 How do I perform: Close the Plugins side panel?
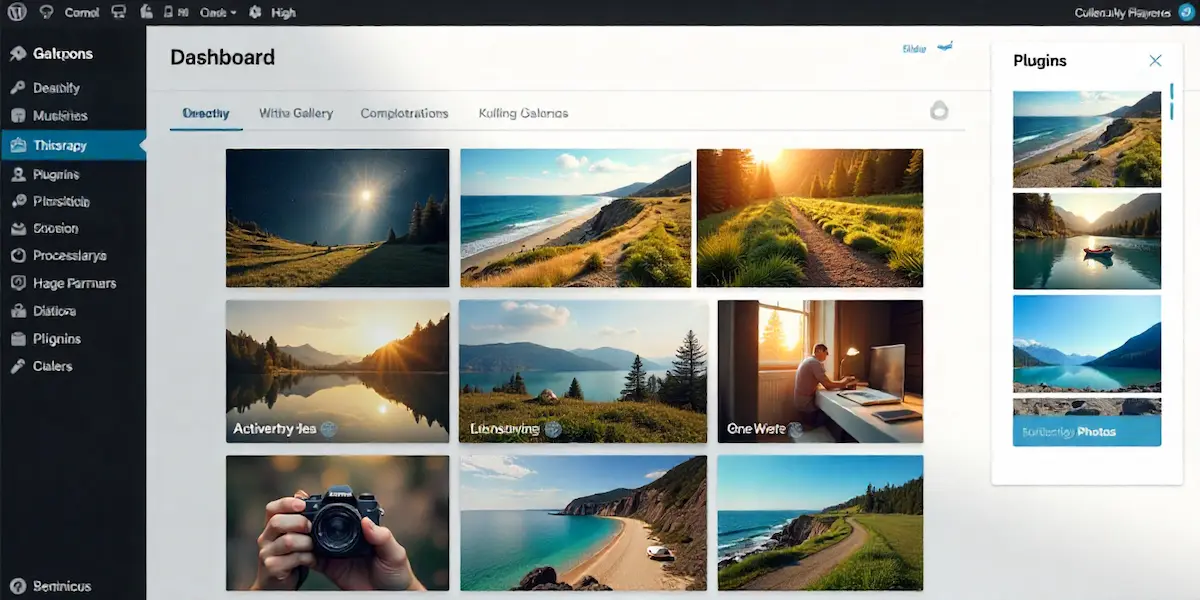coord(1155,61)
